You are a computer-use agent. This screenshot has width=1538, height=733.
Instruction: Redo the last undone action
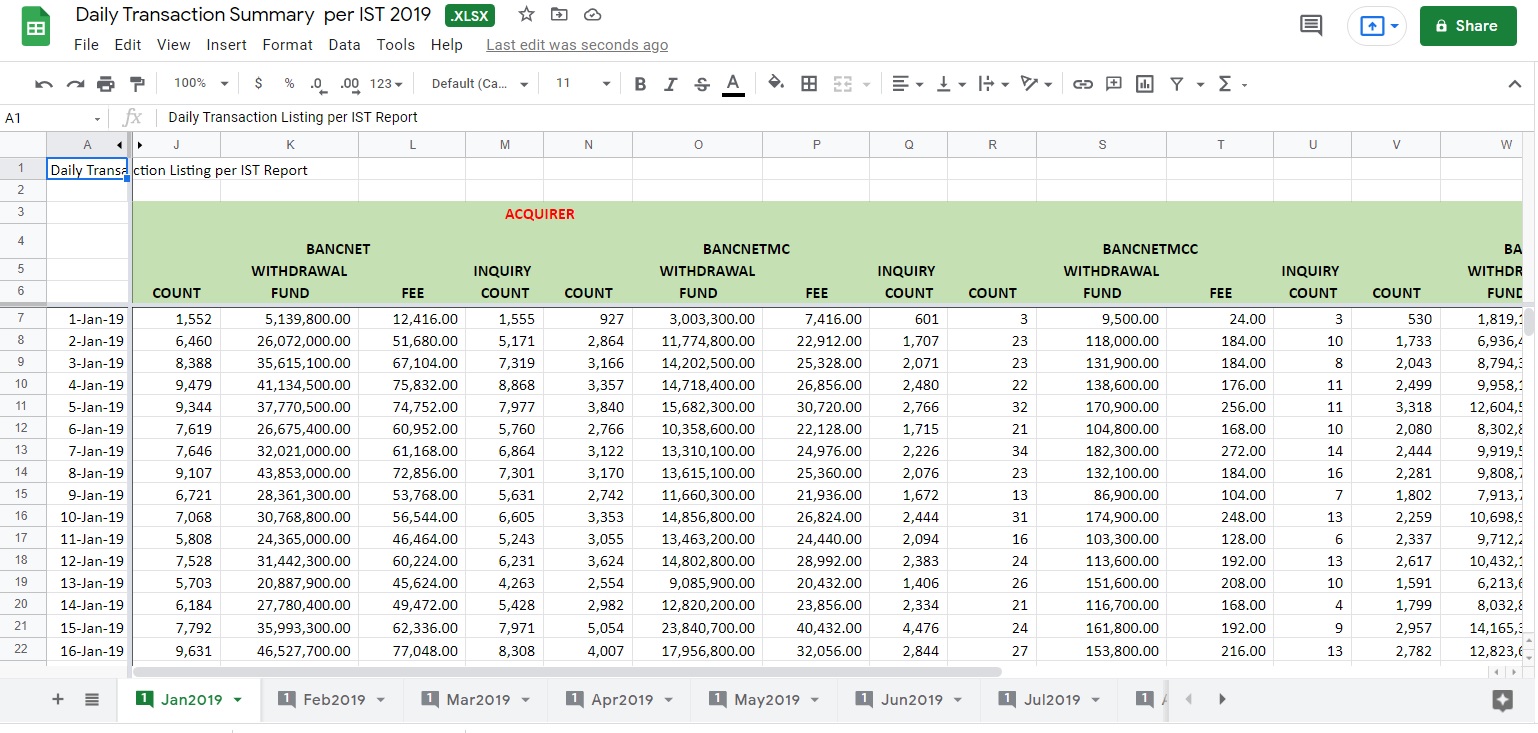point(75,84)
